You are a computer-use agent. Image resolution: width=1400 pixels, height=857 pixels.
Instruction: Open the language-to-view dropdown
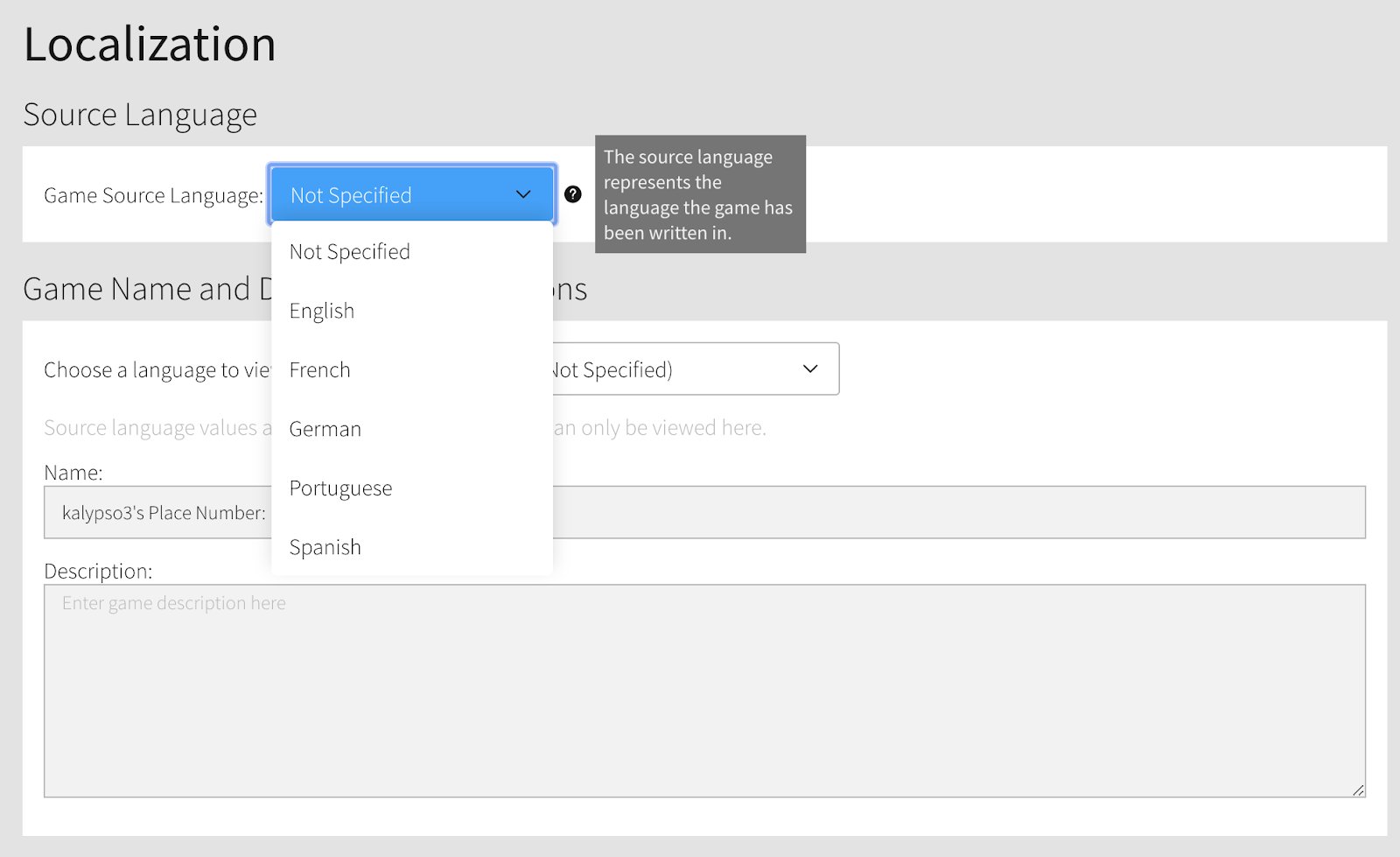click(x=696, y=369)
